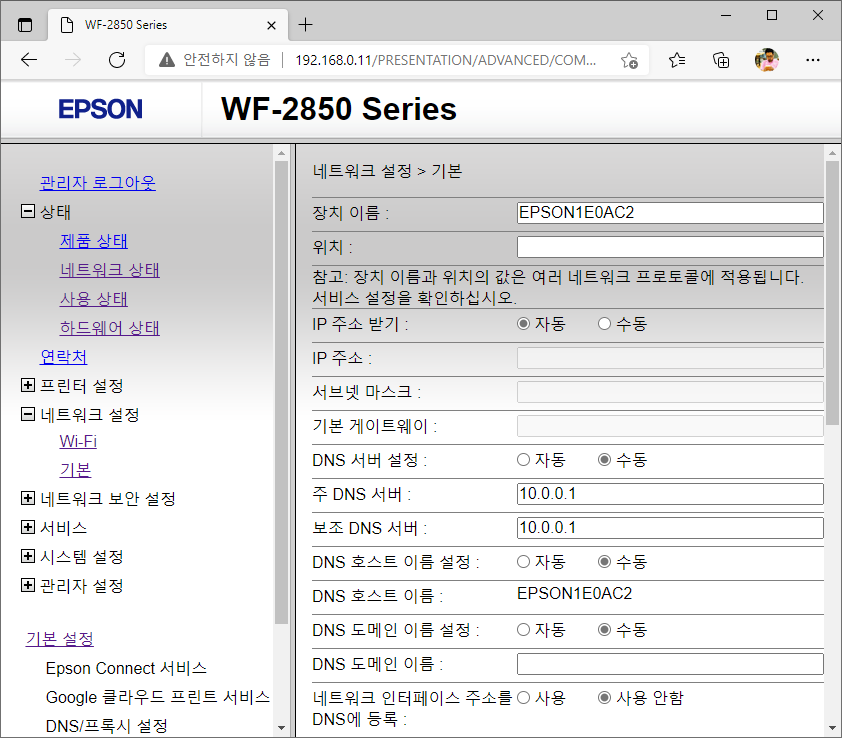Add page to favorites star icon
Screen dimensions: 842x738
(x=629, y=60)
